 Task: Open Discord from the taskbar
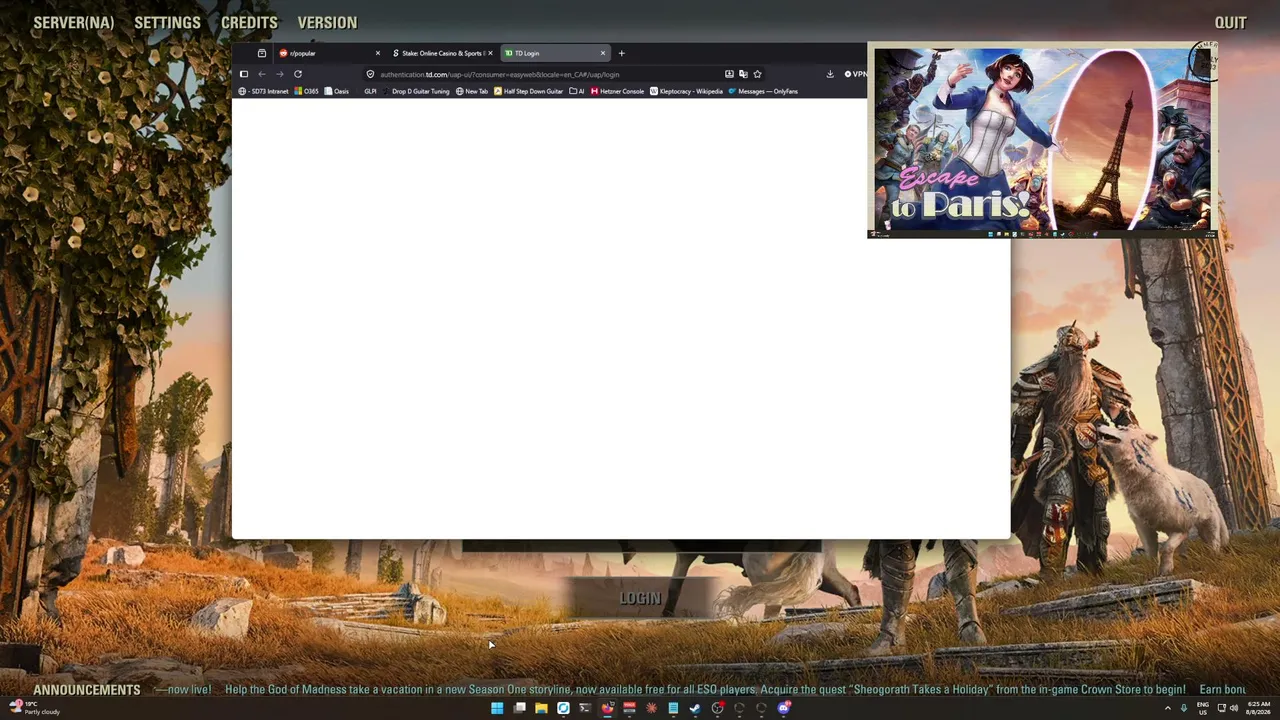[x=784, y=708]
